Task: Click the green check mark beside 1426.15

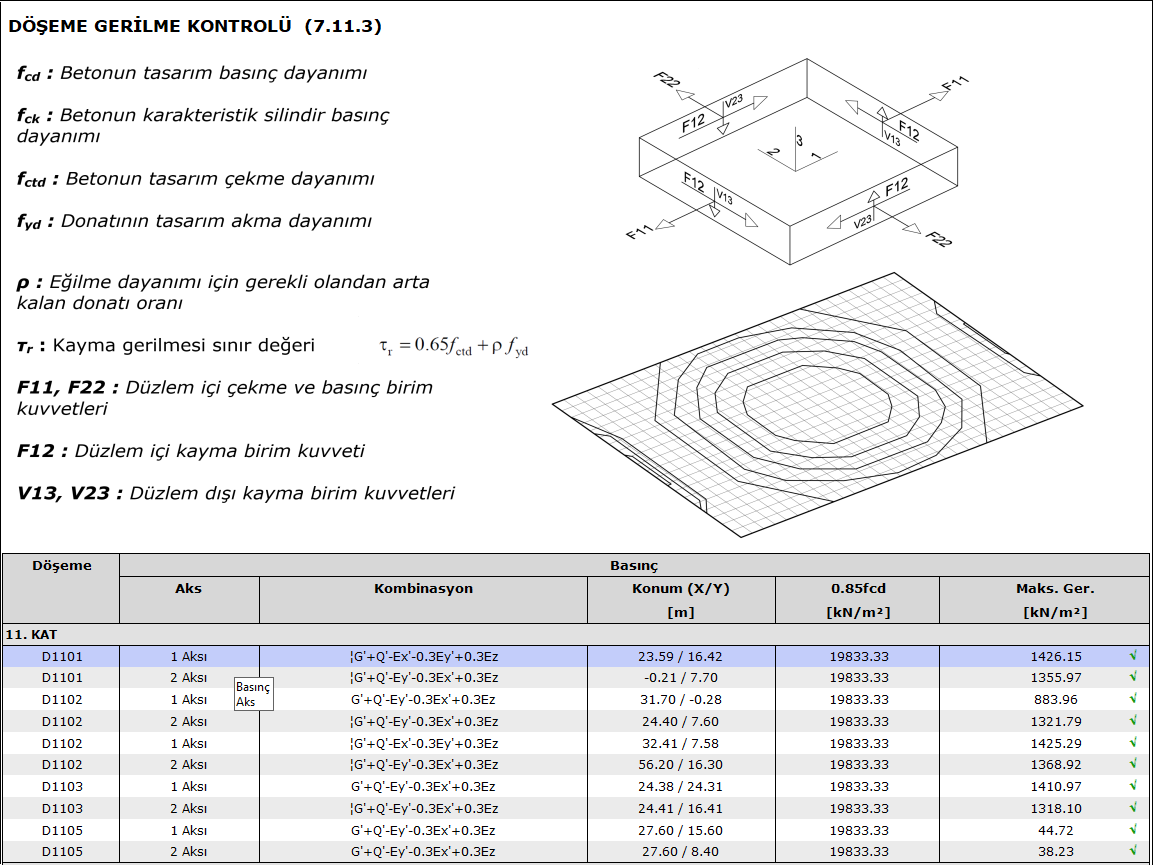Action: [x=1133, y=657]
